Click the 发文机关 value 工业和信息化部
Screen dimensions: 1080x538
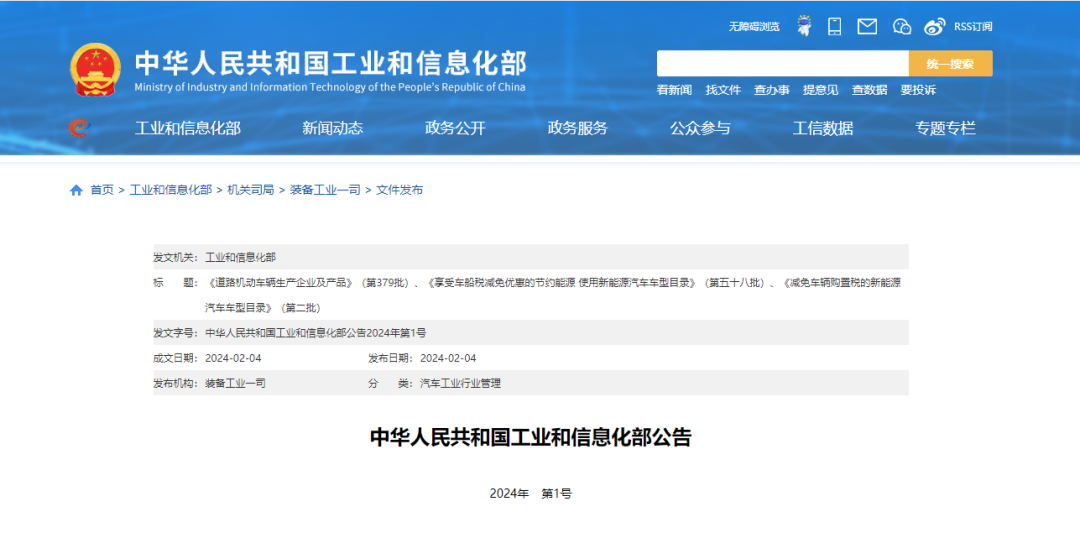pyautogui.click(x=240, y=257)
